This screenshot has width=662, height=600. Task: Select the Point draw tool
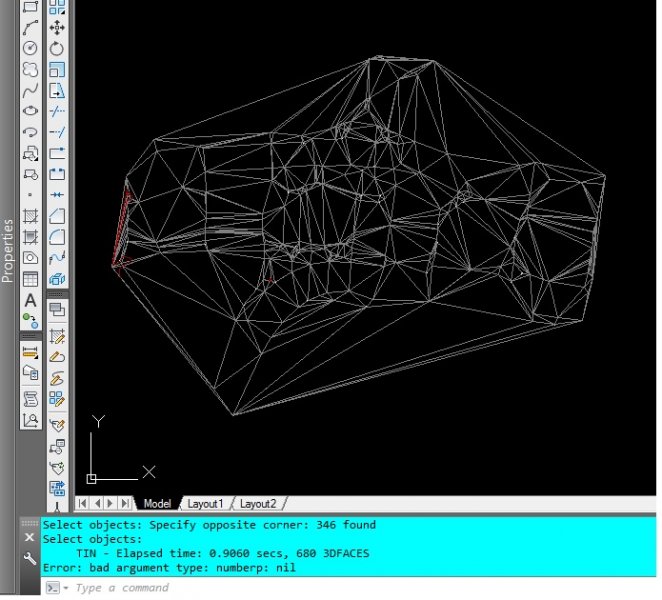[30, 195]
